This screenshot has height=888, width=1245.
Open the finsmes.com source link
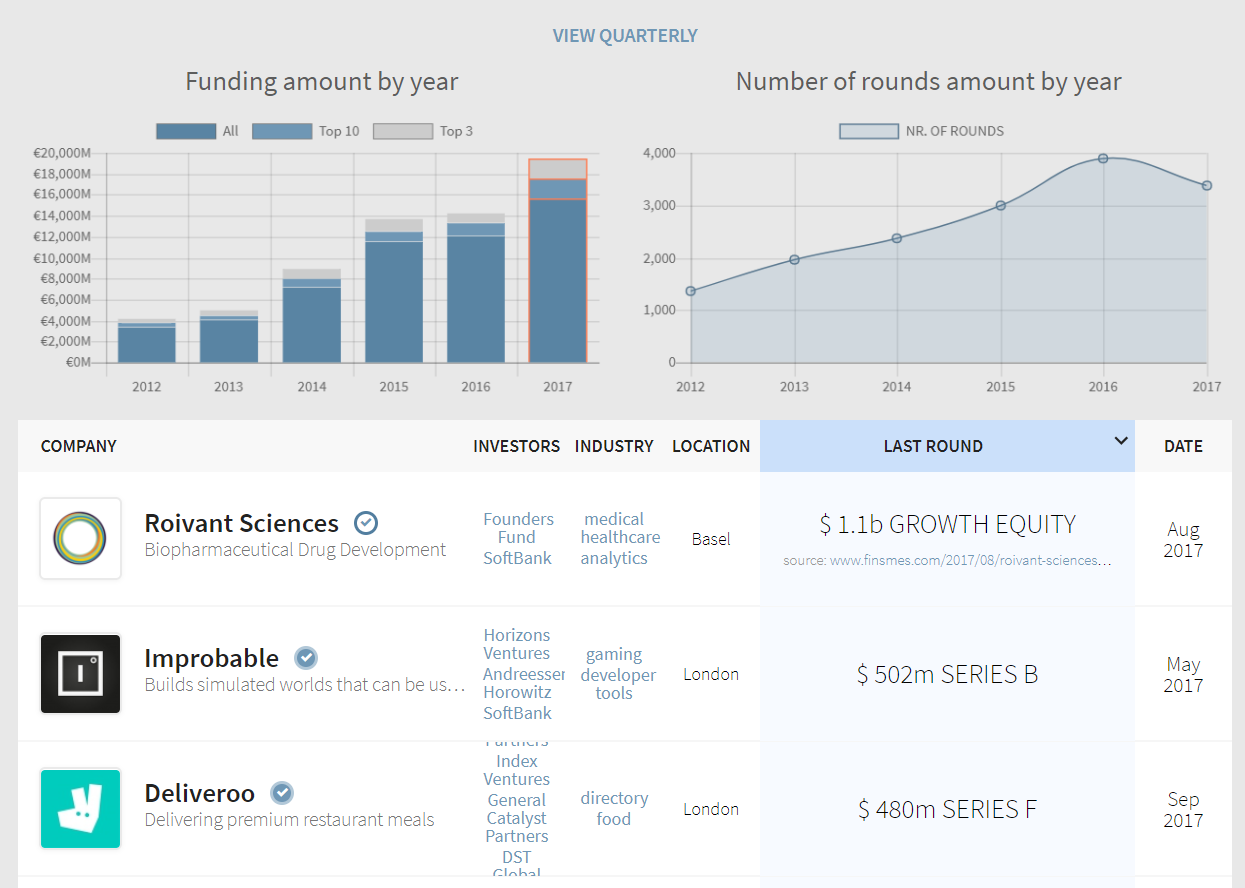(x=947, y=561)
